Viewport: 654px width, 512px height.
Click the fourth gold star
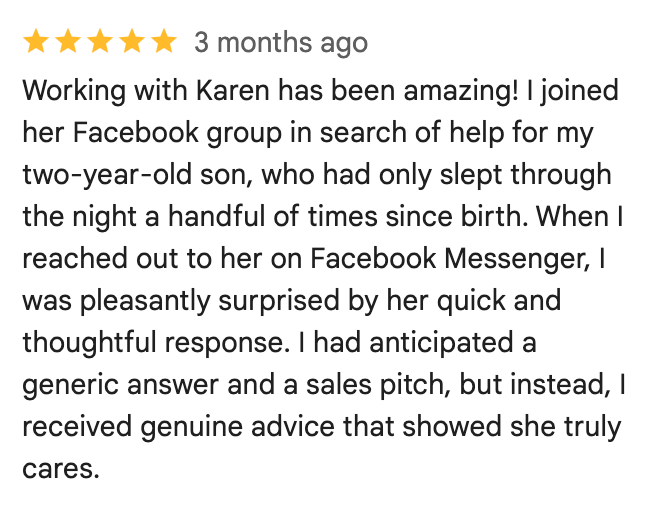pos(131,42)
